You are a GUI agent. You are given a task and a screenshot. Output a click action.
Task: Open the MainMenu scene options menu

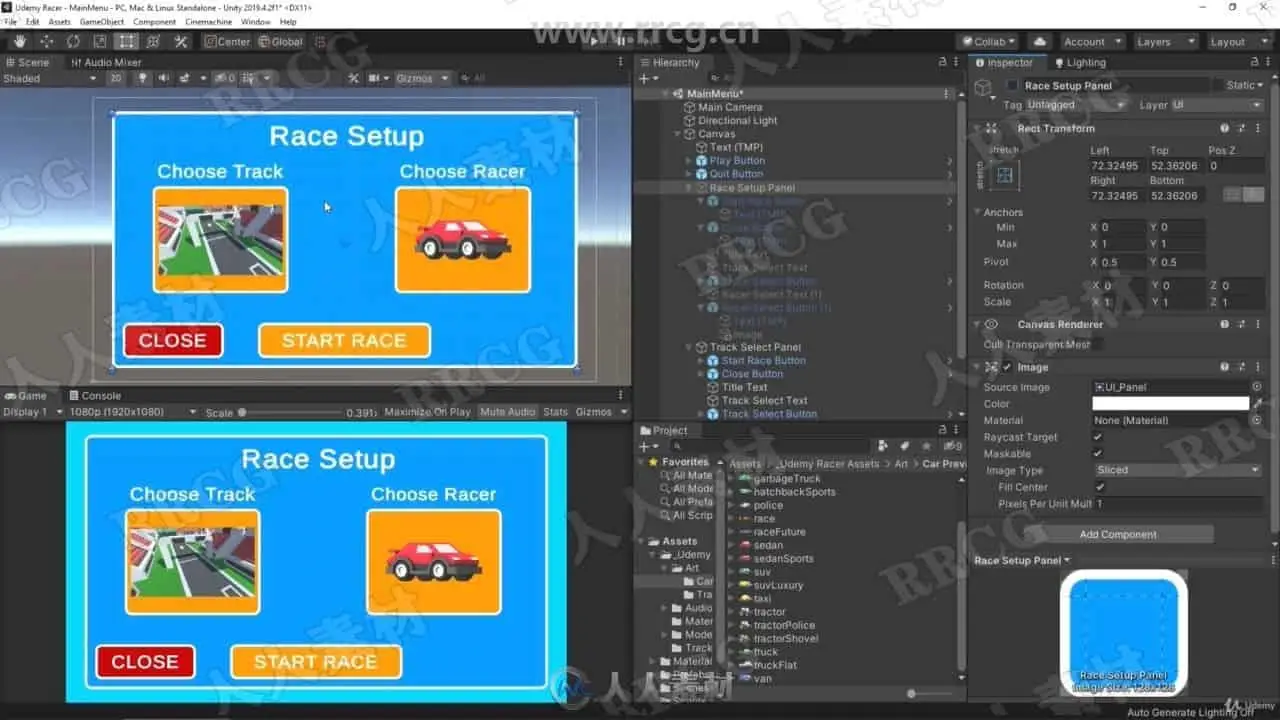point(946,94)
